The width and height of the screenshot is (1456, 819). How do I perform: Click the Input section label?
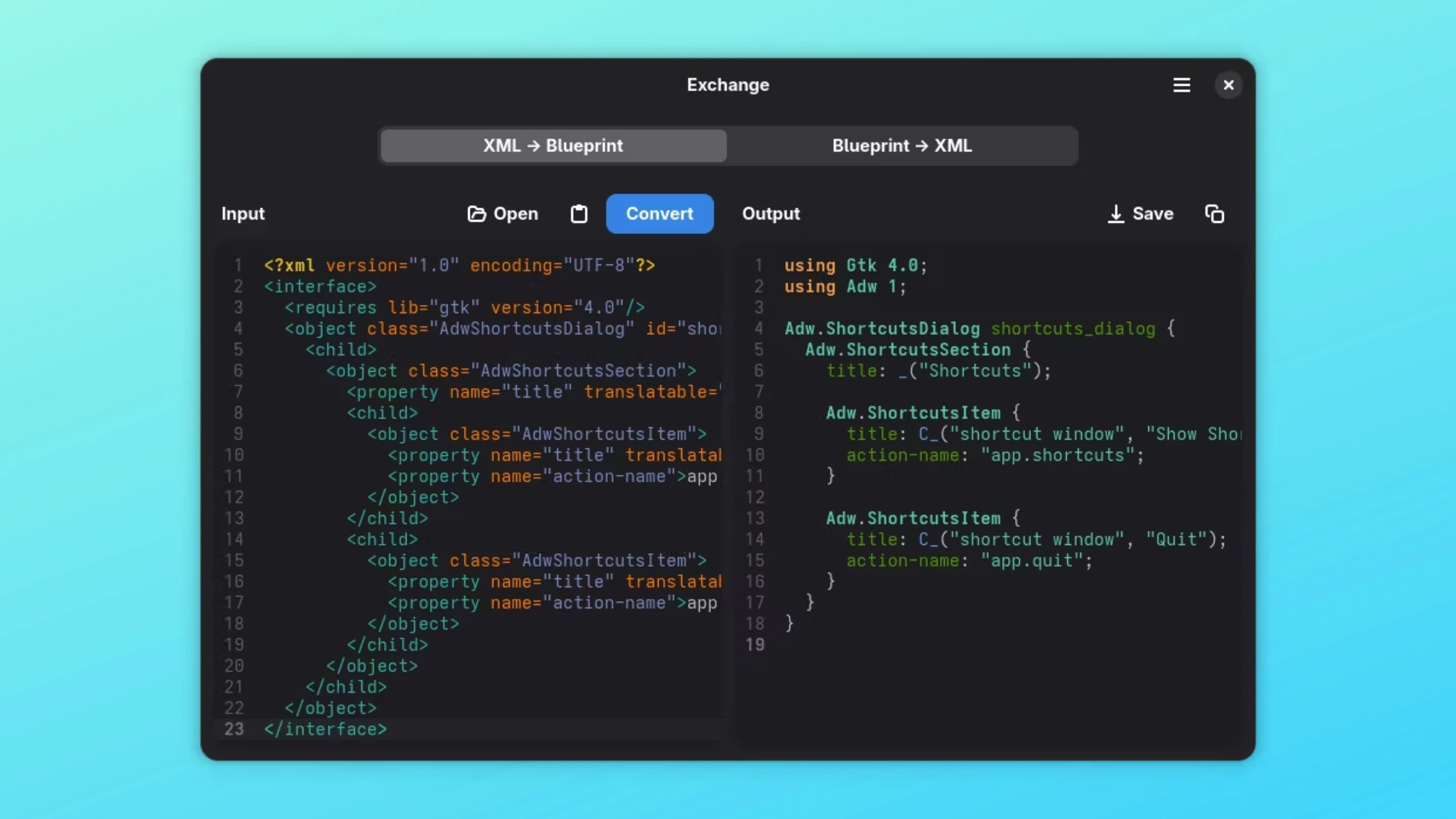coord(243,214)
